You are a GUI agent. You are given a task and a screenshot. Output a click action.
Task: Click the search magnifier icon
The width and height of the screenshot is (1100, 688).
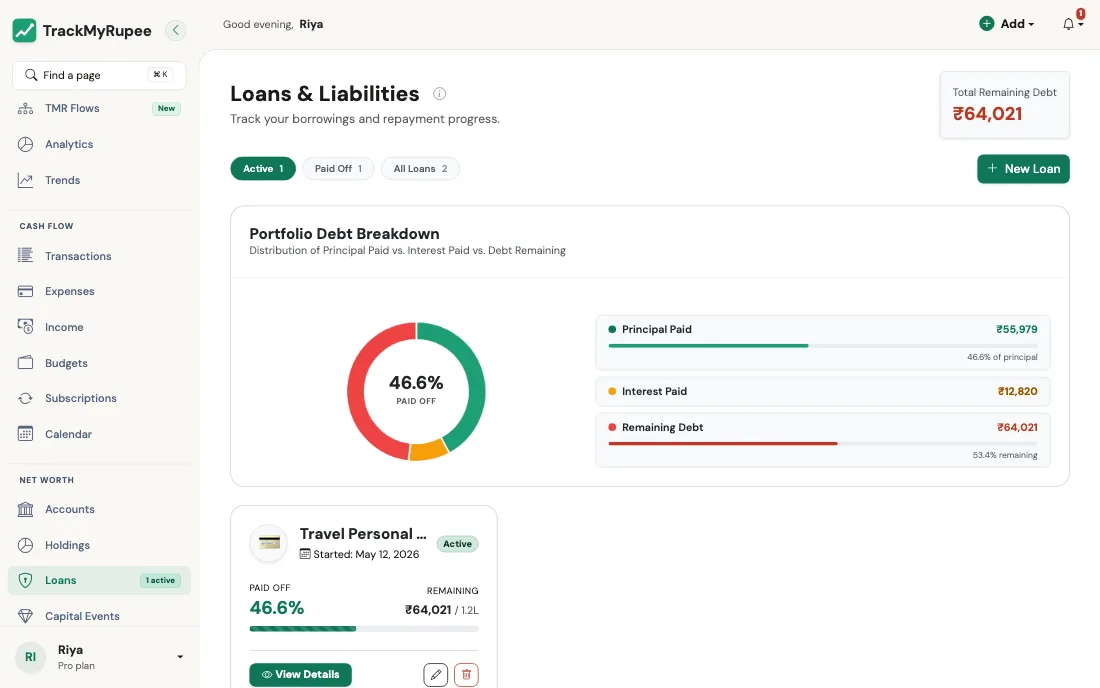pyautogui.click(x=31, y=75)
